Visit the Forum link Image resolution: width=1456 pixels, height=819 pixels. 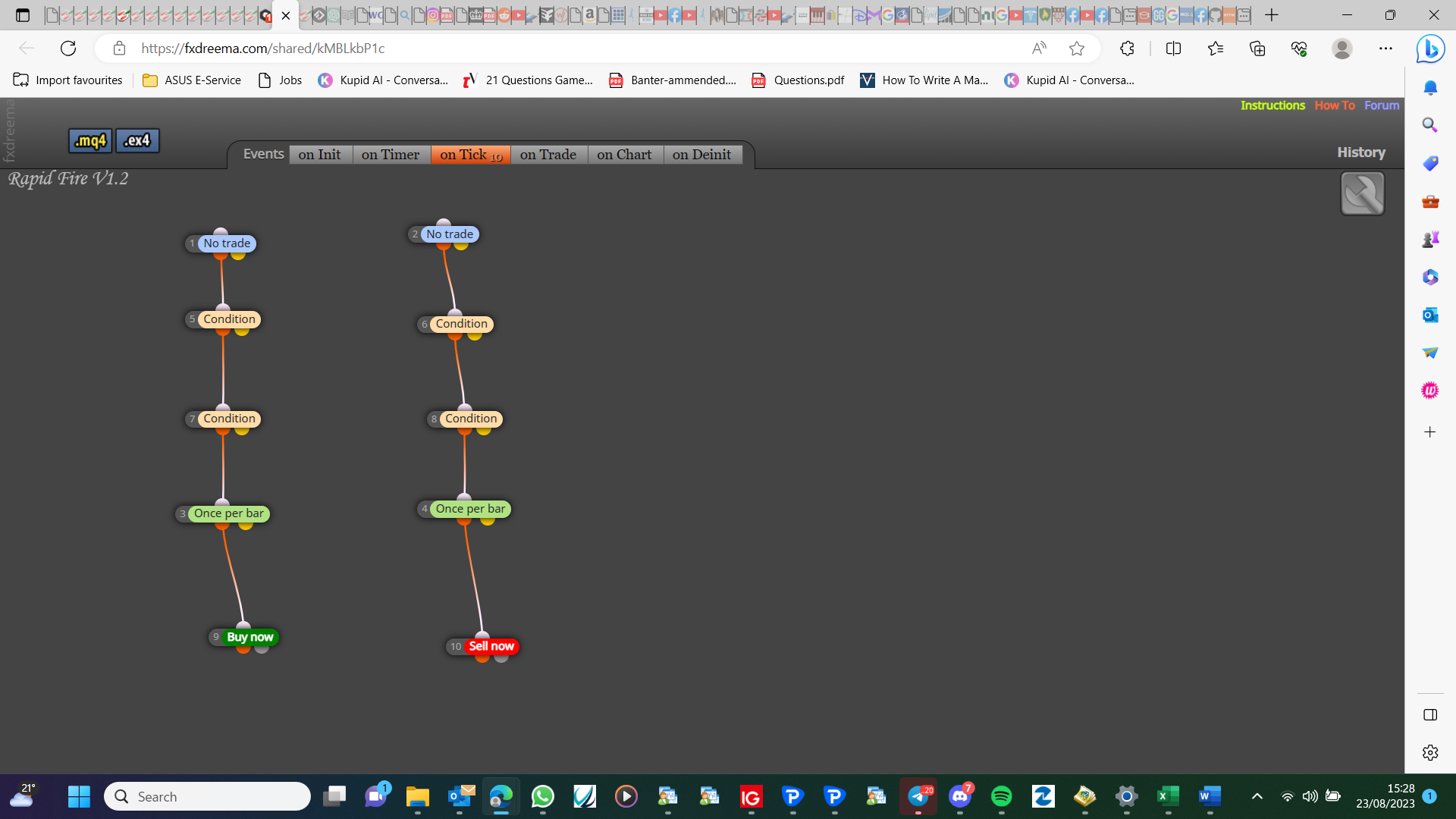click(1382, 105)
